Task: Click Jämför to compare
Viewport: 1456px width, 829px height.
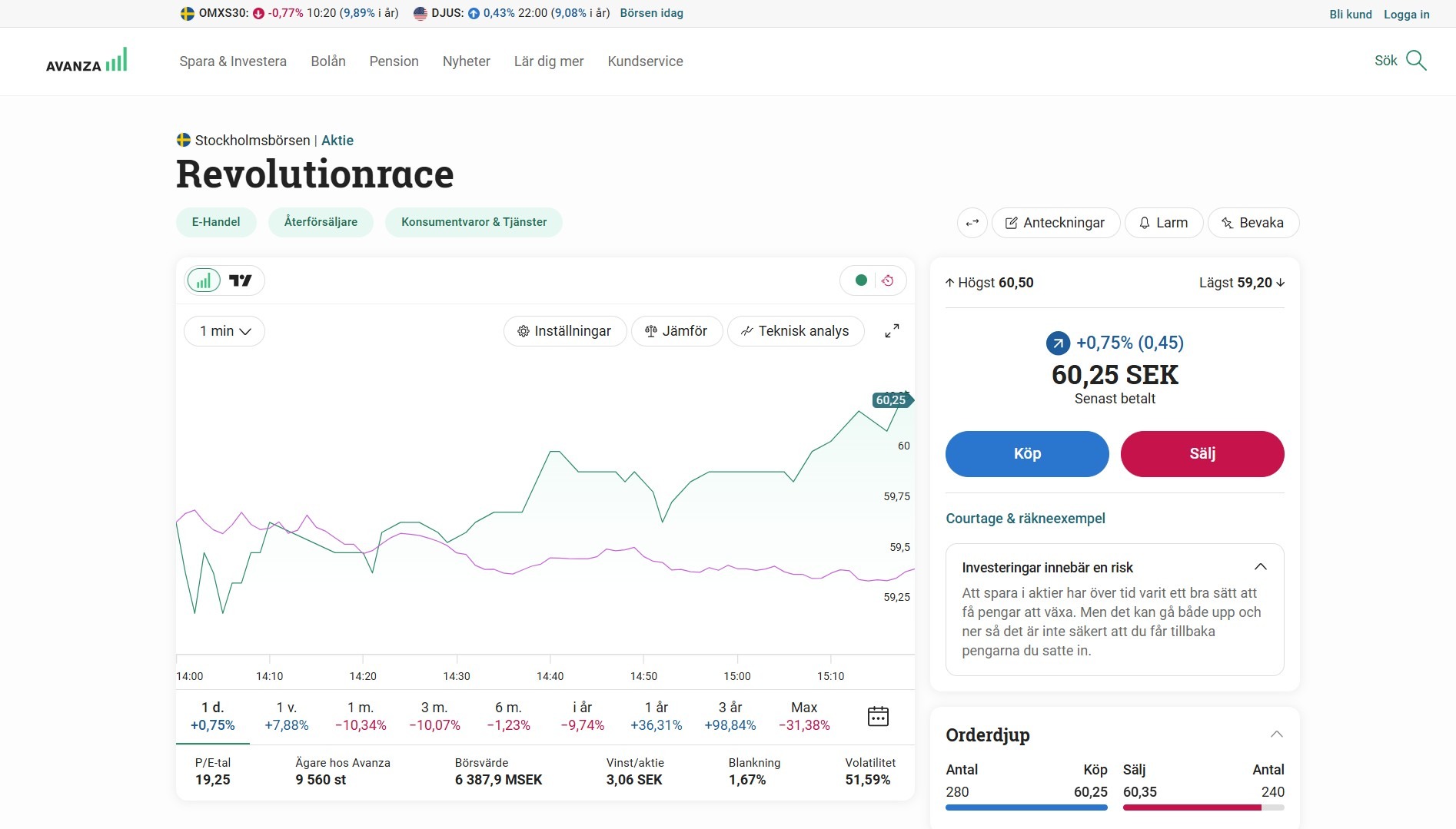Action: (x=676, y=331)
